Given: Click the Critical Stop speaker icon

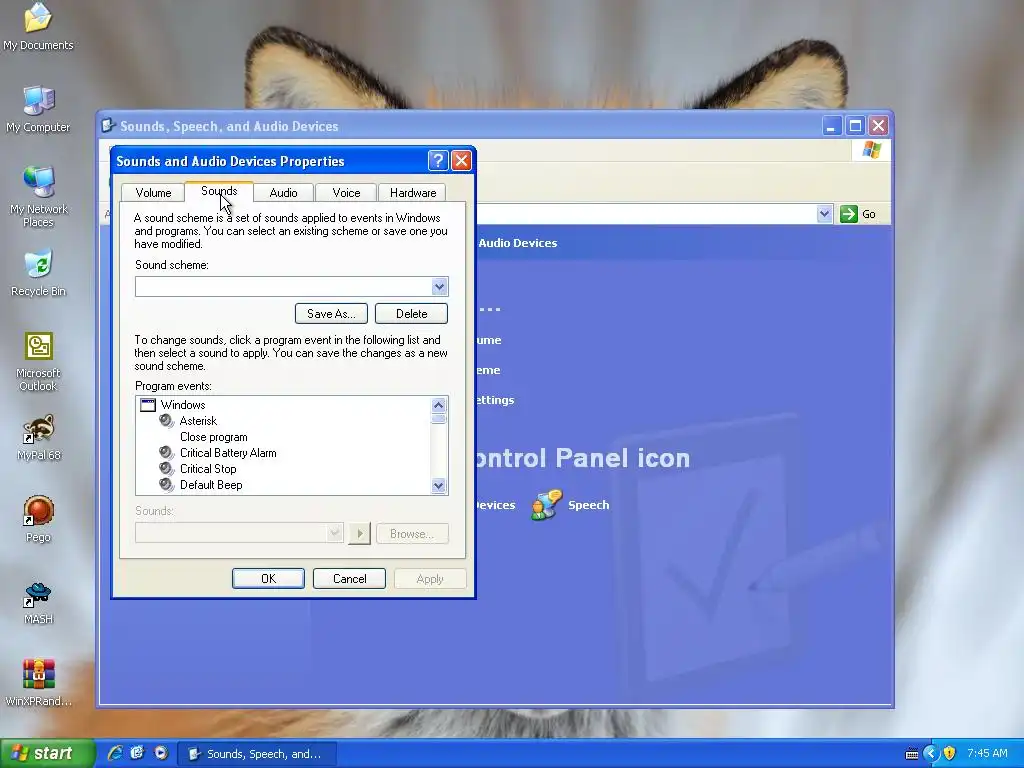Looking at the screenshot, I should [x=167, y=469].
